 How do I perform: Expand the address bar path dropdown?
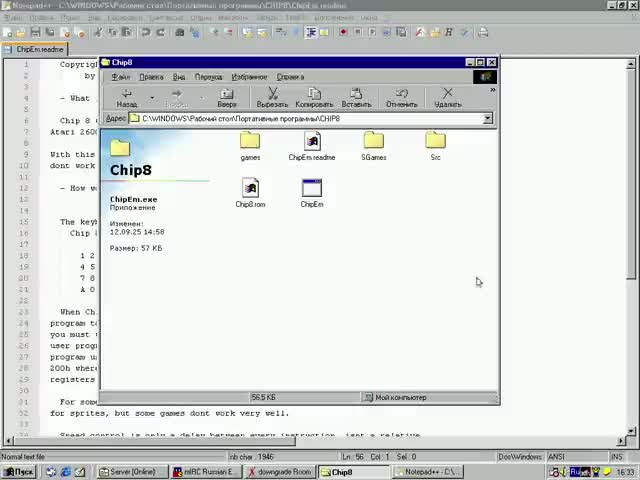[487, 119]
